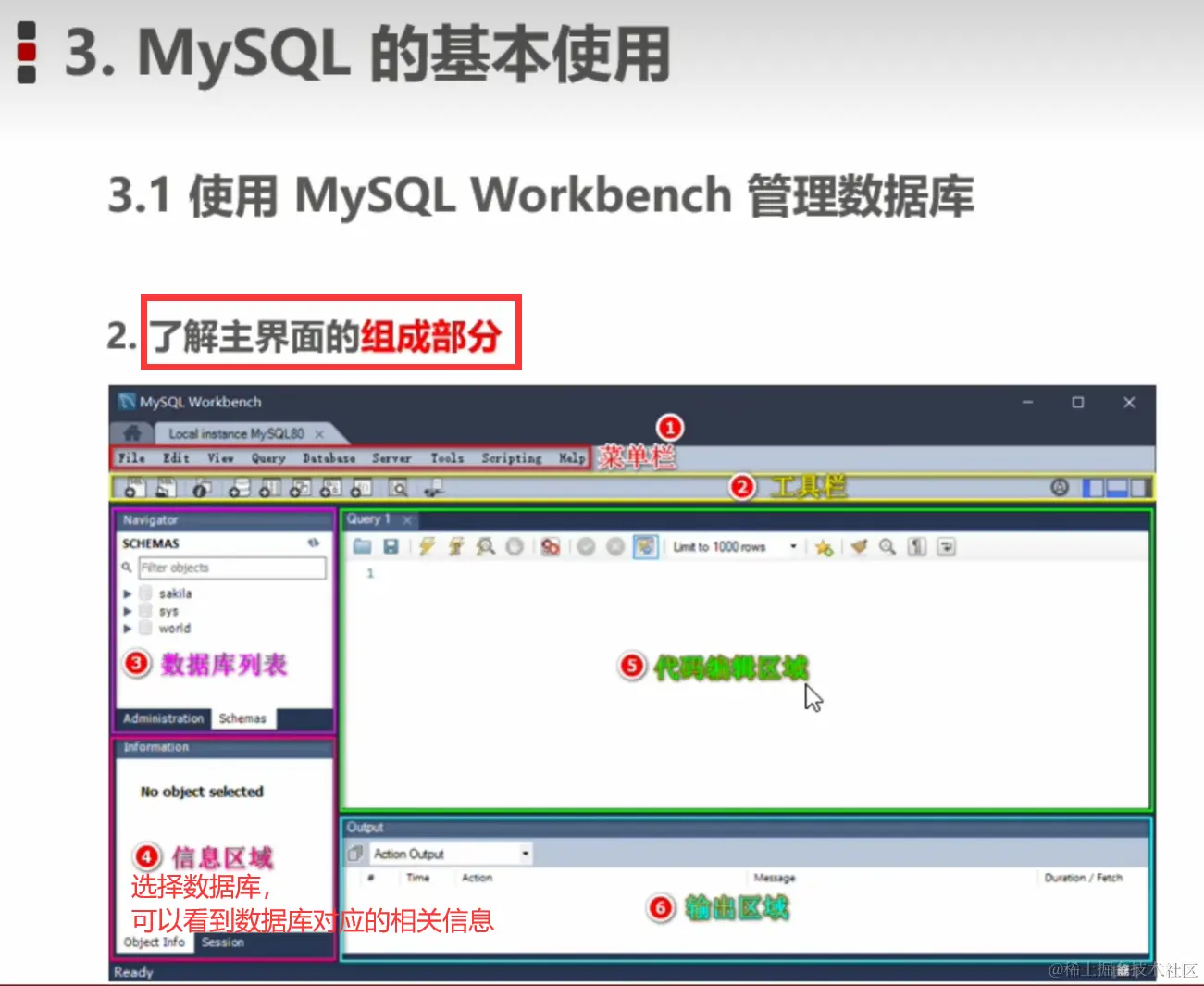Execute statement under cursor icon
Viewport: 1204px width, 986px height.
tap(455, 547)
